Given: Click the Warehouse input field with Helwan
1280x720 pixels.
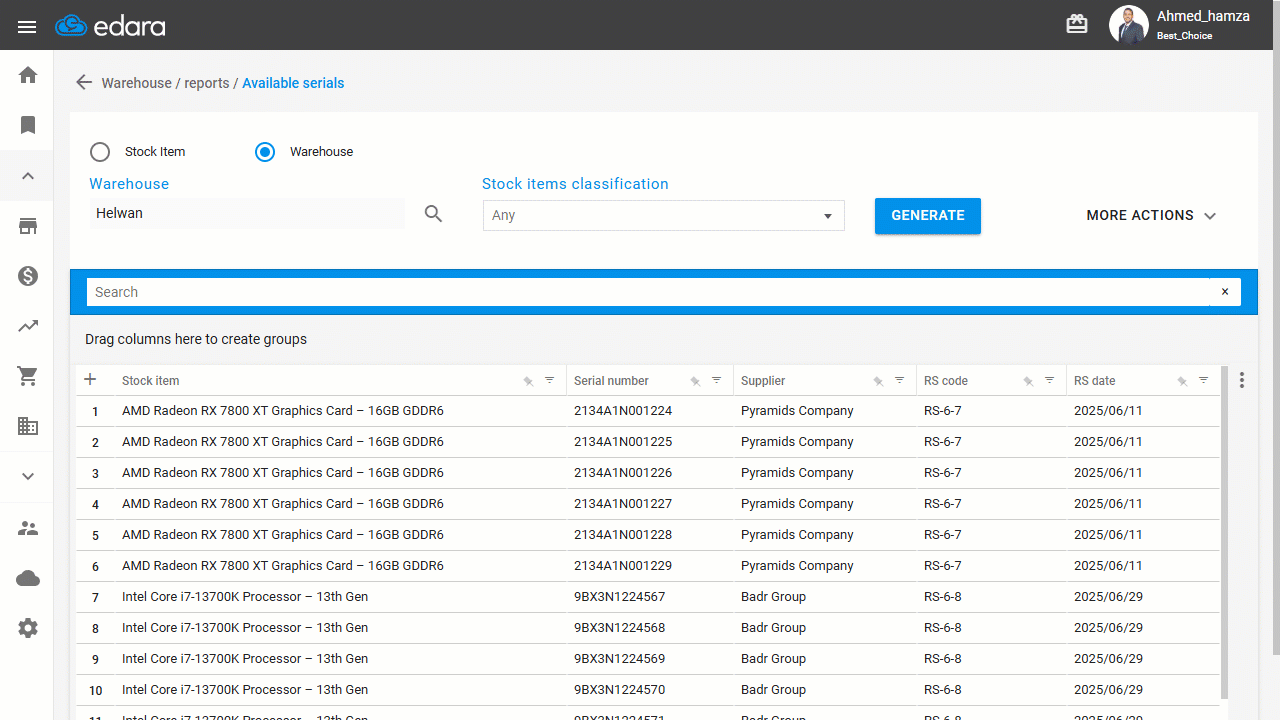Looking at the screenshot, I should point(248,213).
